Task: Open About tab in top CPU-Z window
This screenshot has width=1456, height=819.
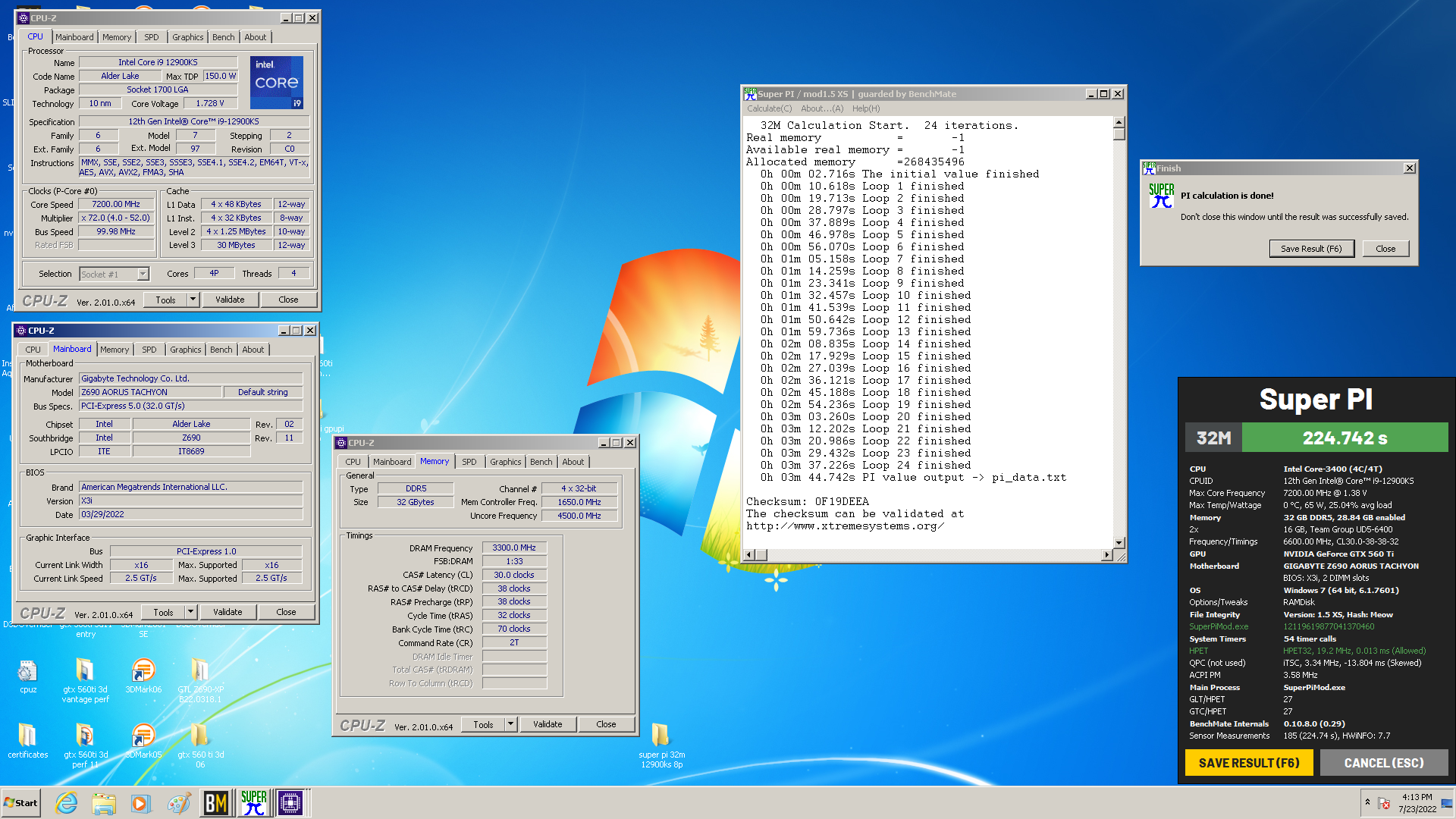Action: click(256, 37)
